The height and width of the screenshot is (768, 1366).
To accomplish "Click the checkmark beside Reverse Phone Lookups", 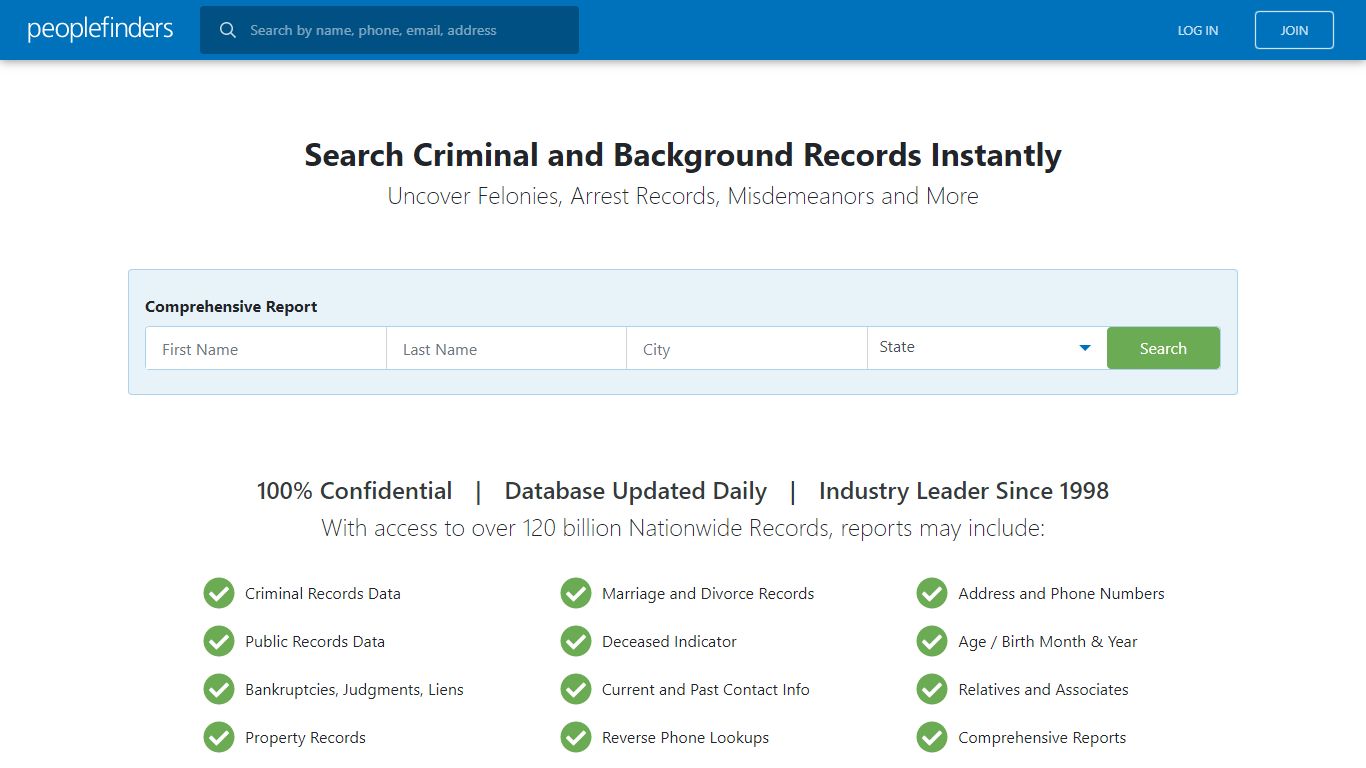I will [576, 737].
